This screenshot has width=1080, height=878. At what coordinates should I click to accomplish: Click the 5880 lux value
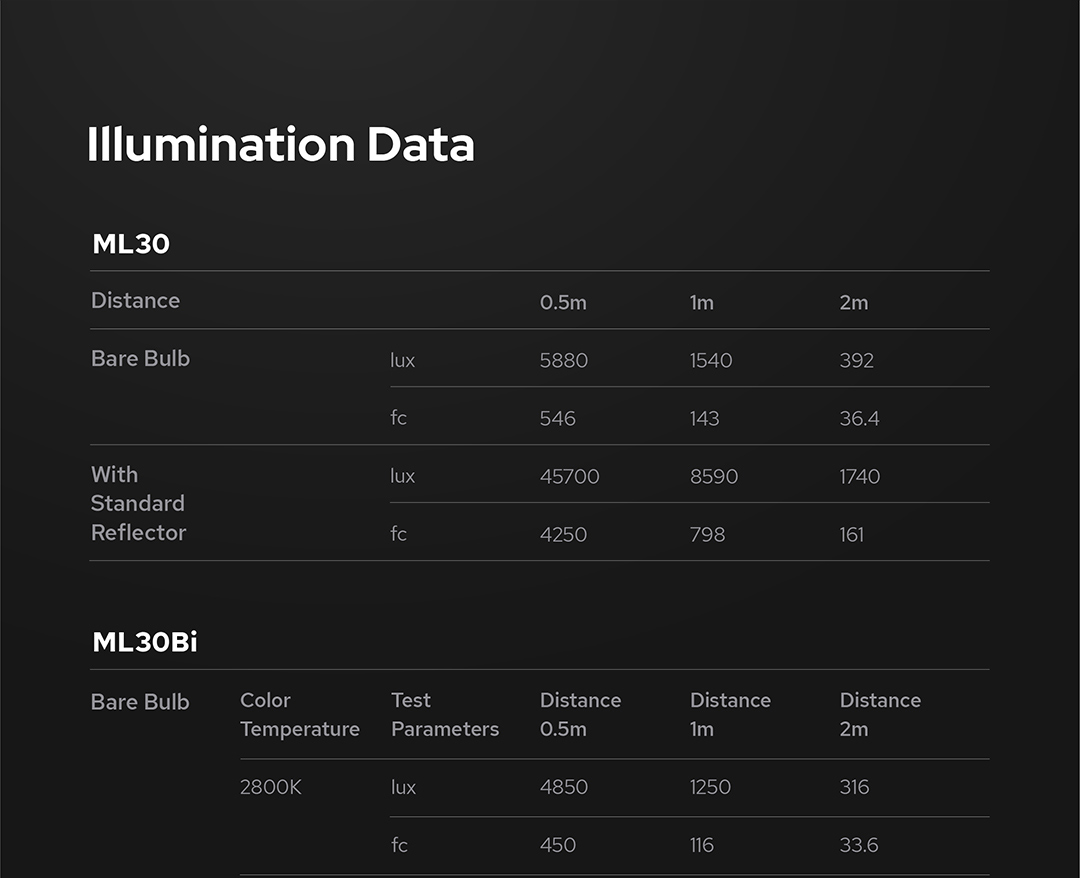click(565, 360)
